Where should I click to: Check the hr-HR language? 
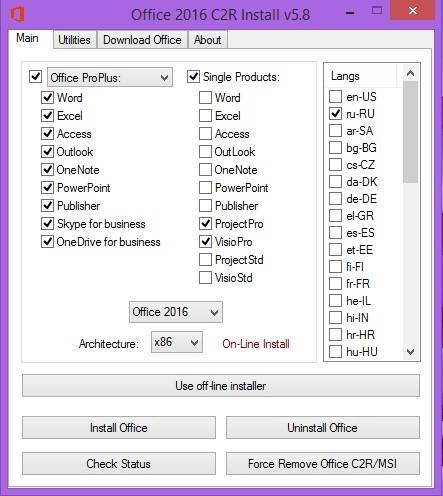coord(335,334)
